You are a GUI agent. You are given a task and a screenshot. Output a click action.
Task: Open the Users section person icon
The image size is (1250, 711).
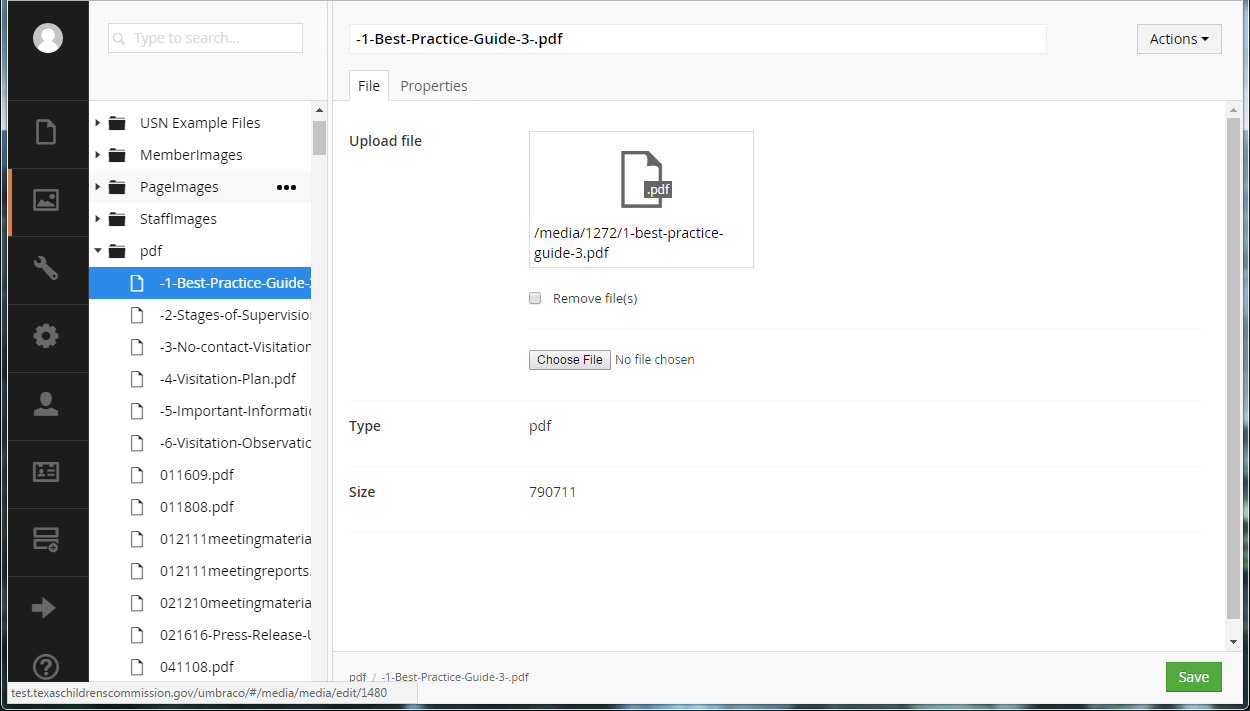46,404
